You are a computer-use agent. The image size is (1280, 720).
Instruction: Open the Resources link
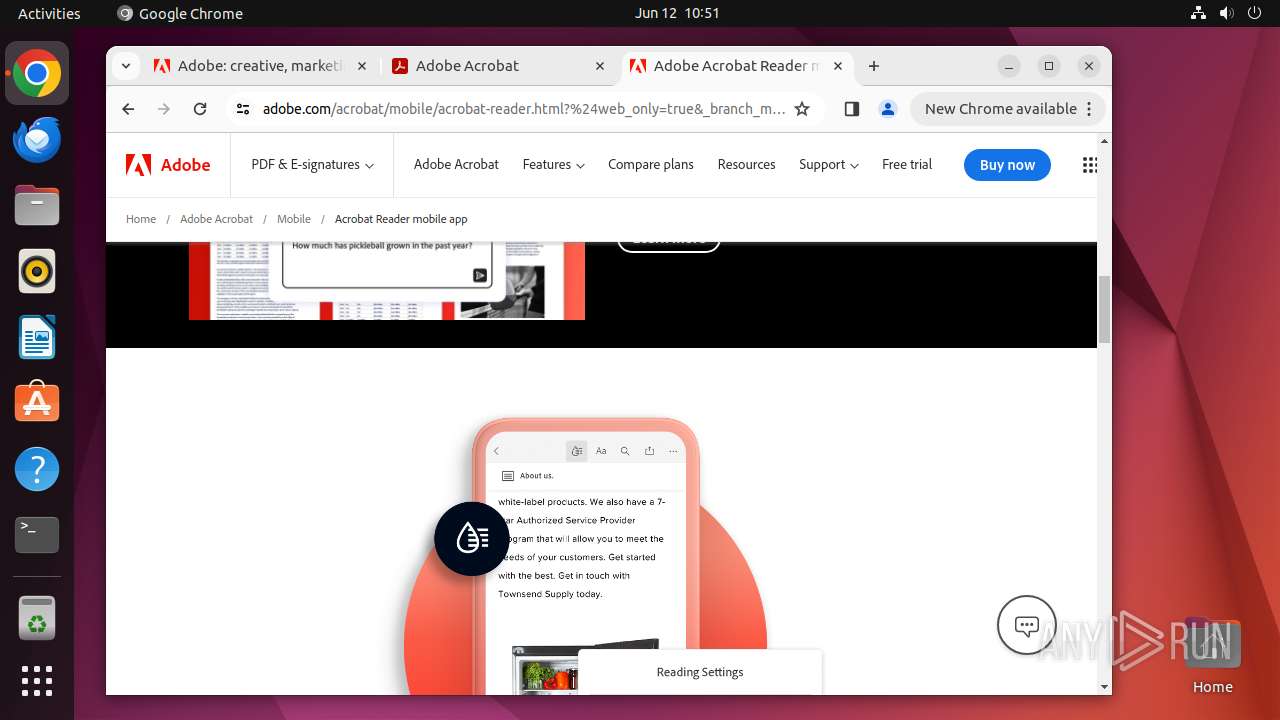[x=746, y=165]
